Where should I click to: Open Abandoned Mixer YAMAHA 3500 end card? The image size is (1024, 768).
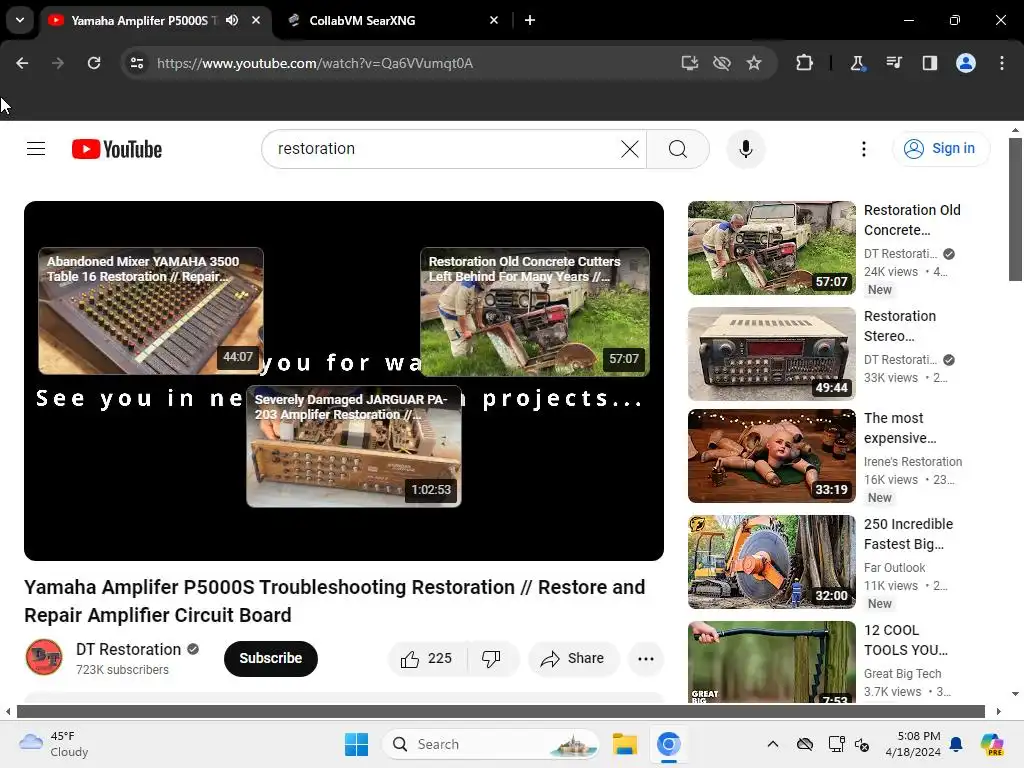[151, 311]
